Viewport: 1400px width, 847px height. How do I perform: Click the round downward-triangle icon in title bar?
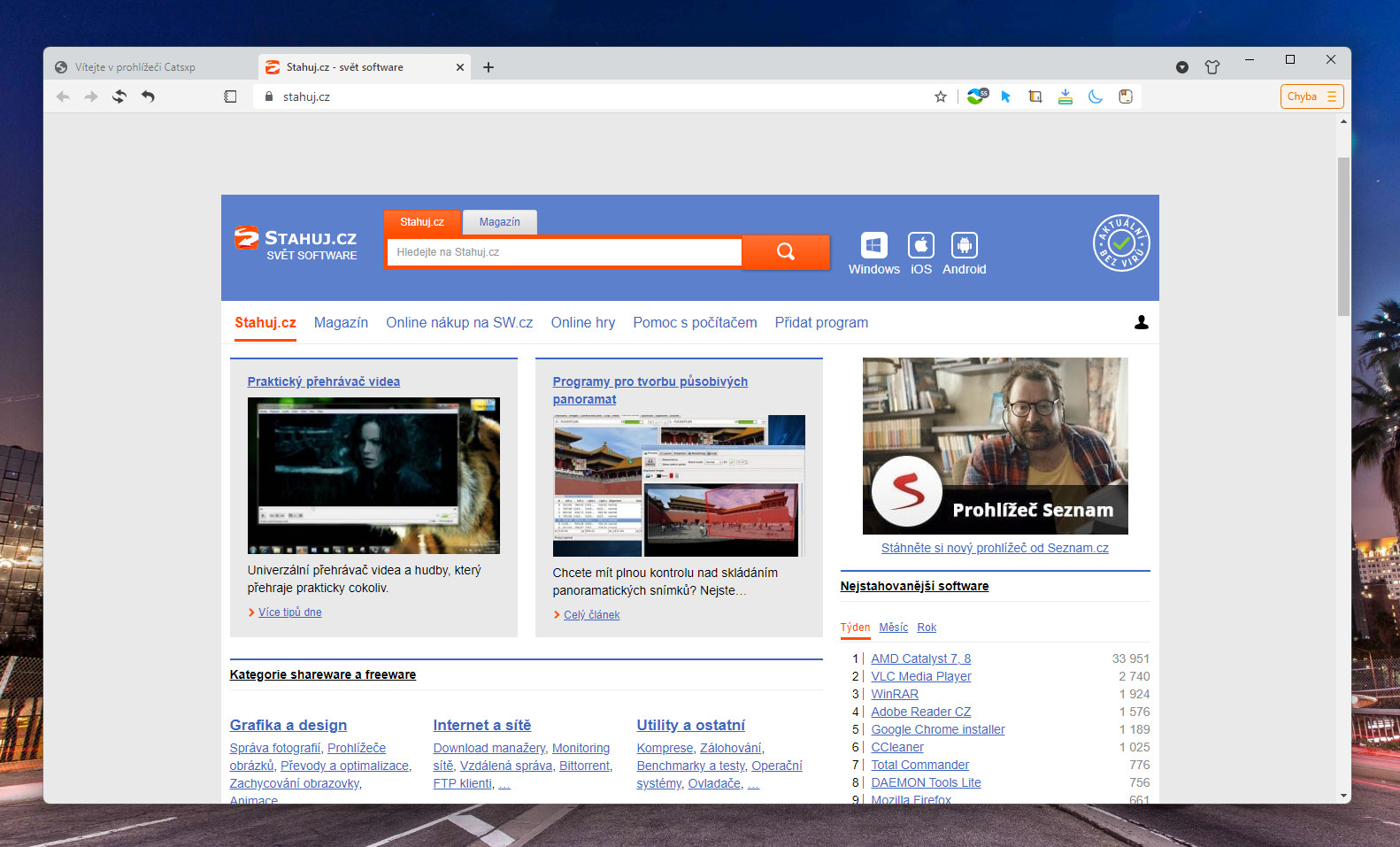(1182, 67)
